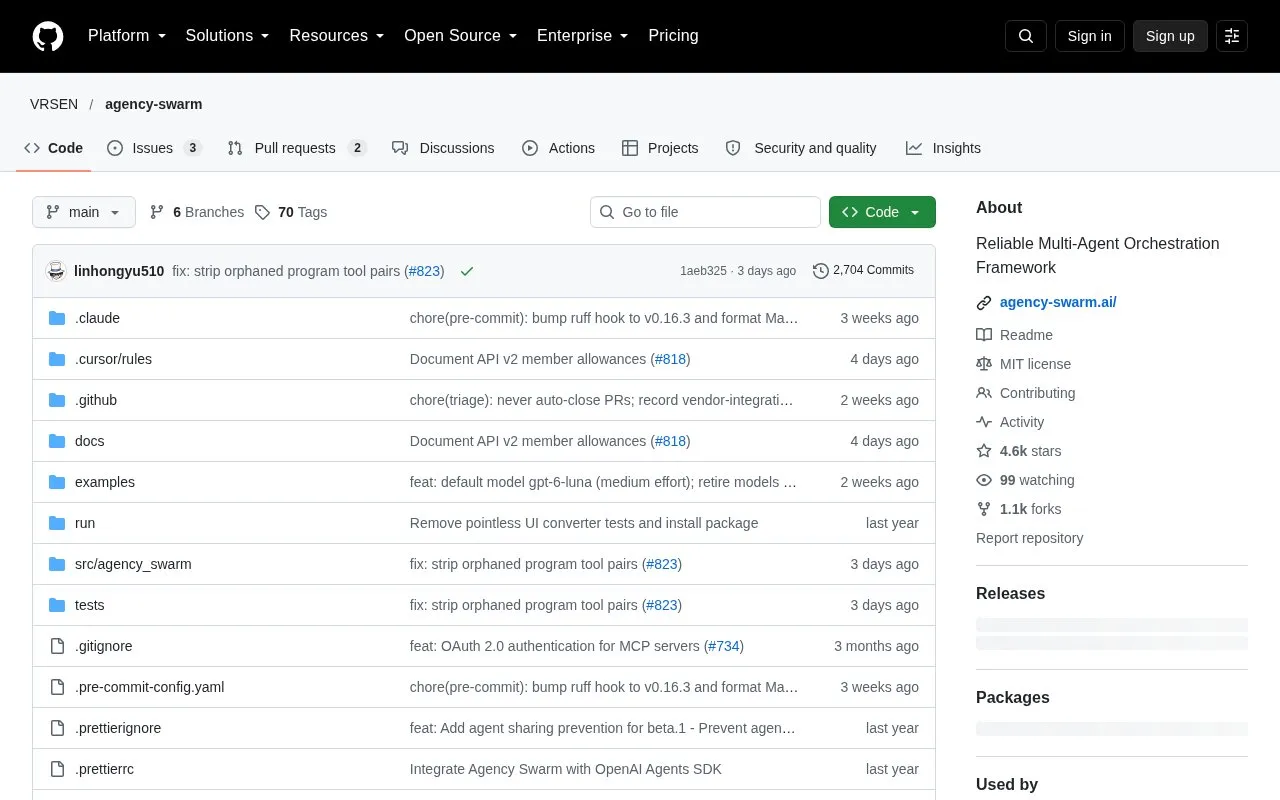The width and height of the screenshot is (1280, 800).
Task: Click the .gitignore file icon
Action: (57, 646)
